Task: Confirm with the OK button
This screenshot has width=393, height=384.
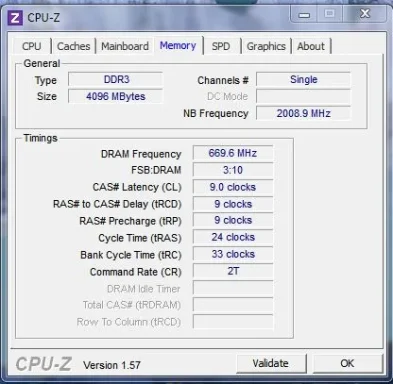Action: 347,363
